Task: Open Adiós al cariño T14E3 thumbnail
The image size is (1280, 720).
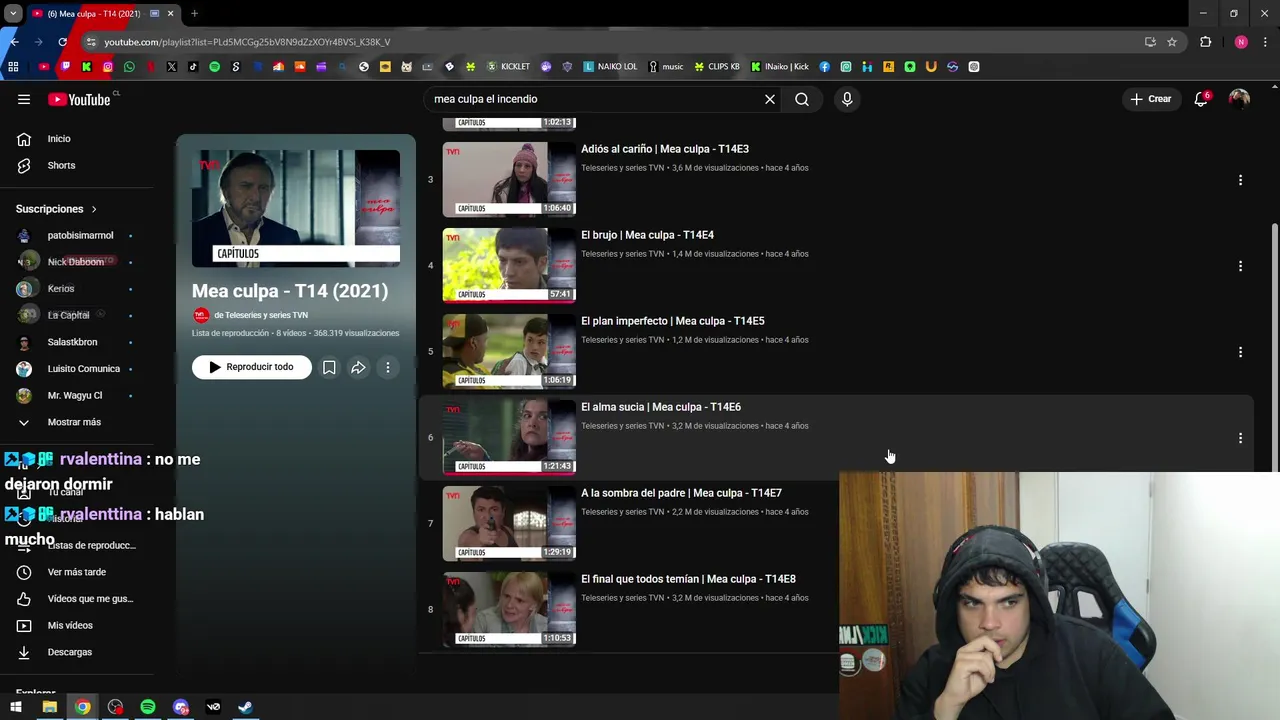Action: (509, 179)
